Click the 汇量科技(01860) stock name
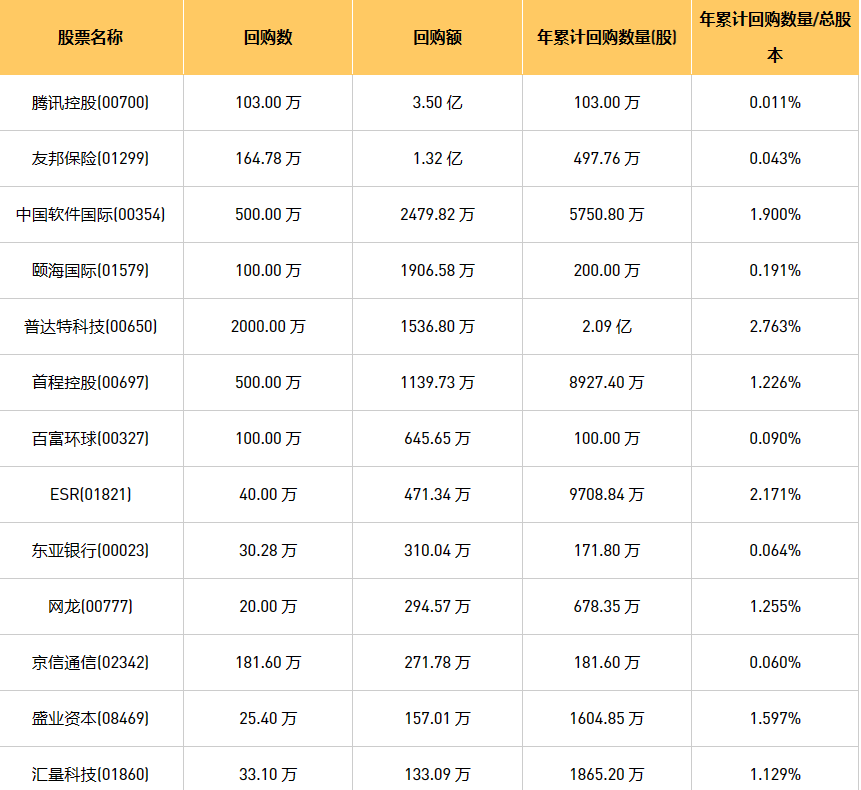861x790 pixels. pos(91,774)
